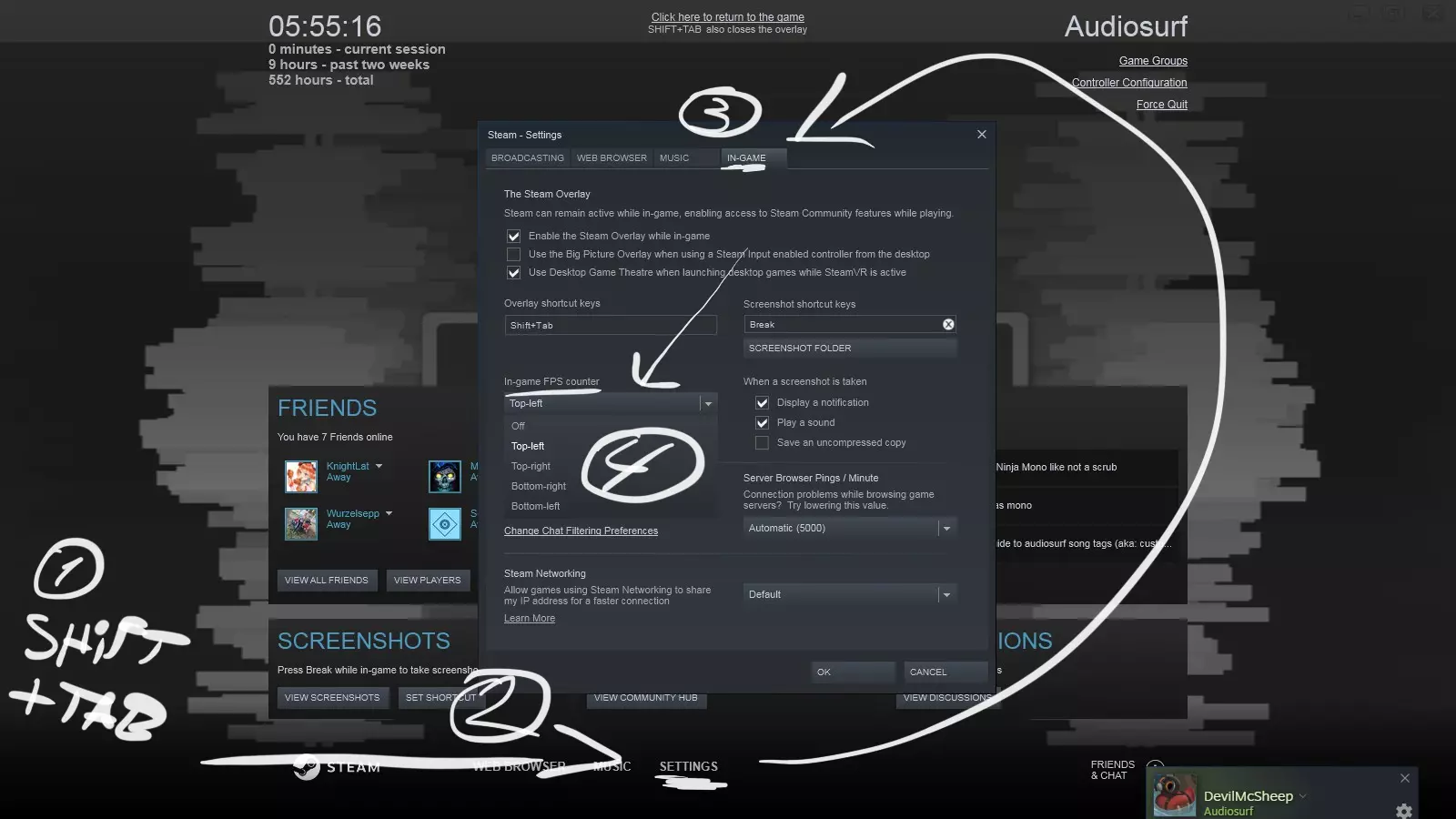Open the gear settings in the friends notification
Image resolution: width=1456 pixels, height=819 pixels.
(x=1404, y=811)
